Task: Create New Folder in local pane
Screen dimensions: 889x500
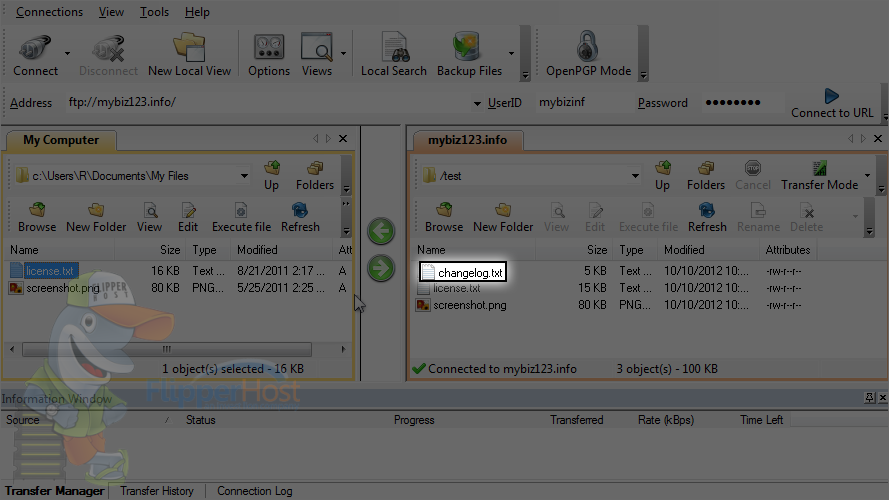Action: [96, 218]
